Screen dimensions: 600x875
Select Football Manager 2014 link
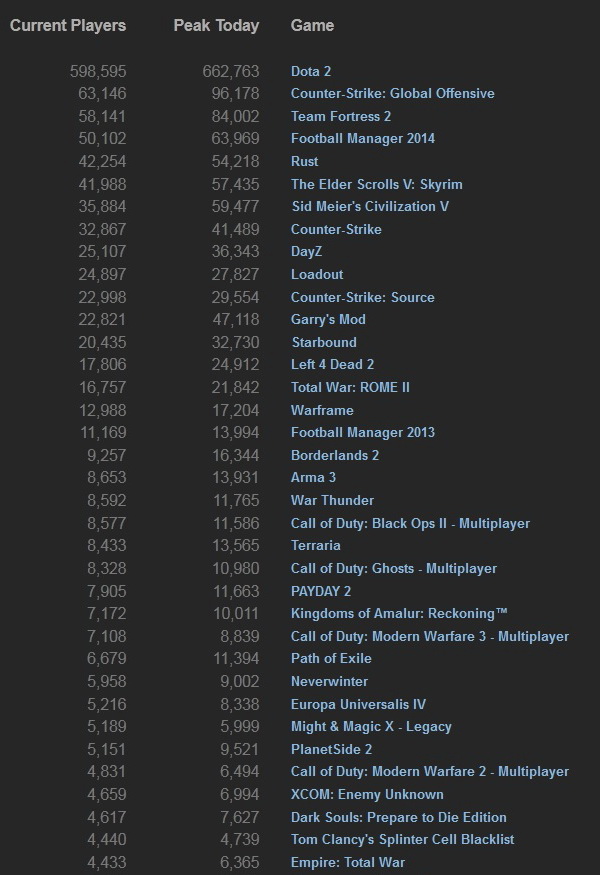362,138
